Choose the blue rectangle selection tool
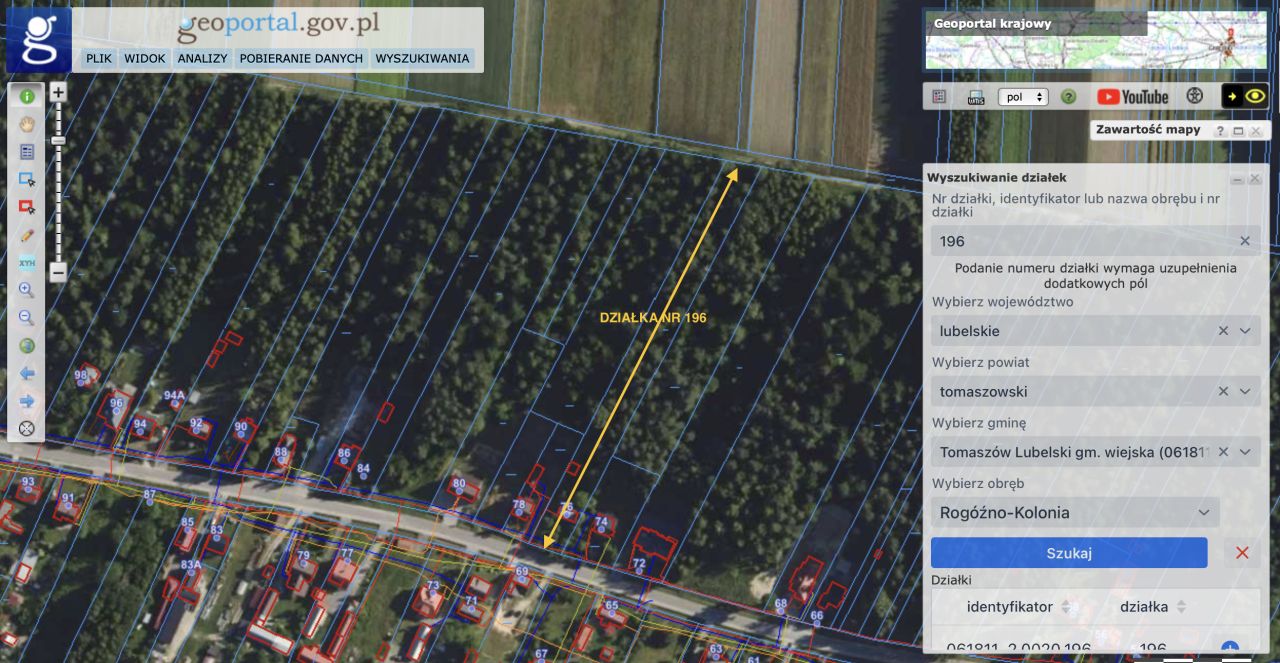The height and width of the screenshot is (663, 1280). (x=27, y=179)
